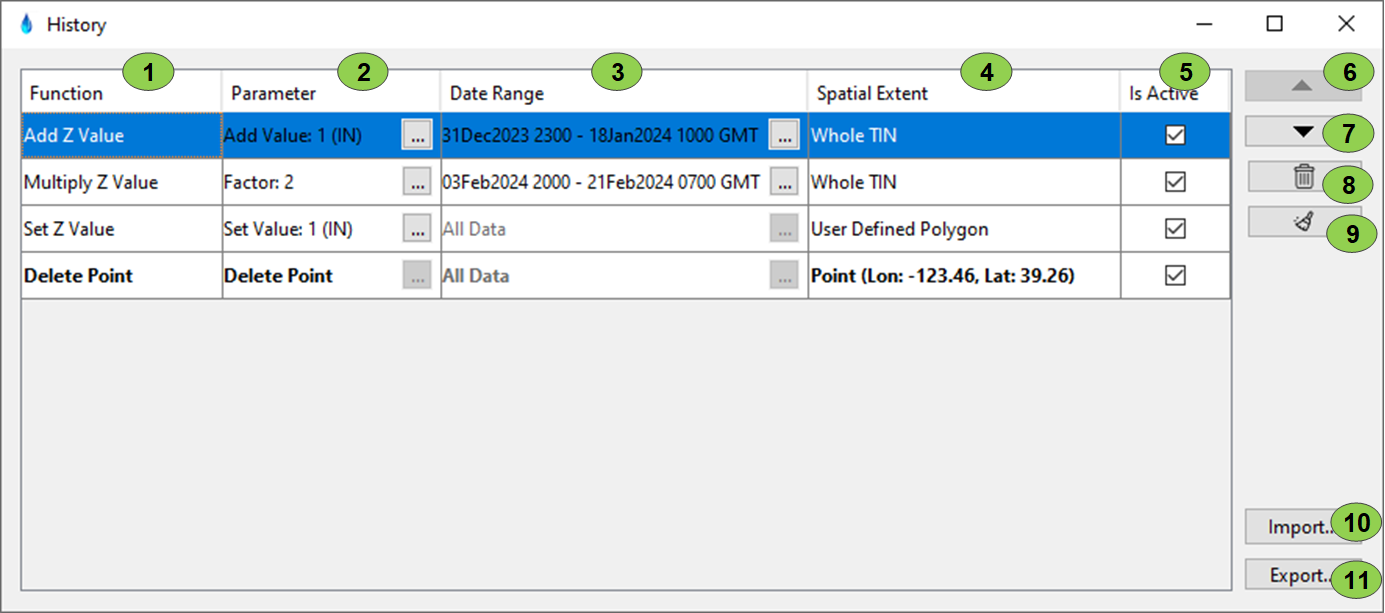Select the User Defined Polygon spatial extent cell

tap(899, 229)
